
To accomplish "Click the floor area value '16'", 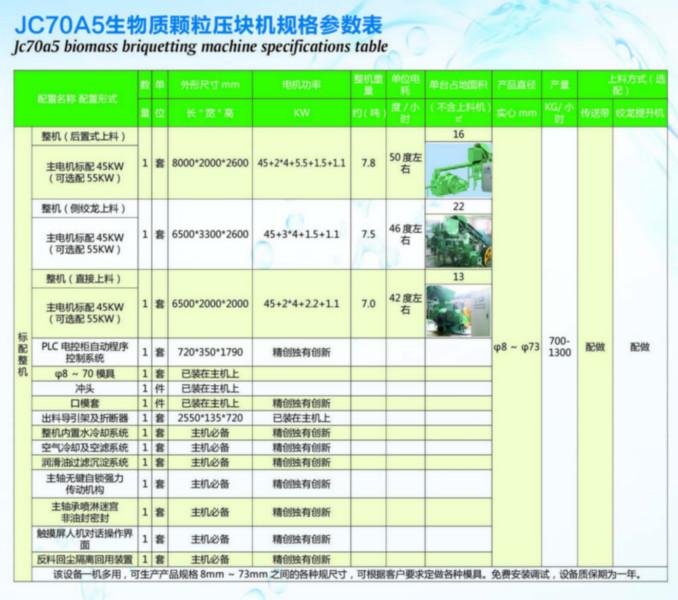I will 459,134.
